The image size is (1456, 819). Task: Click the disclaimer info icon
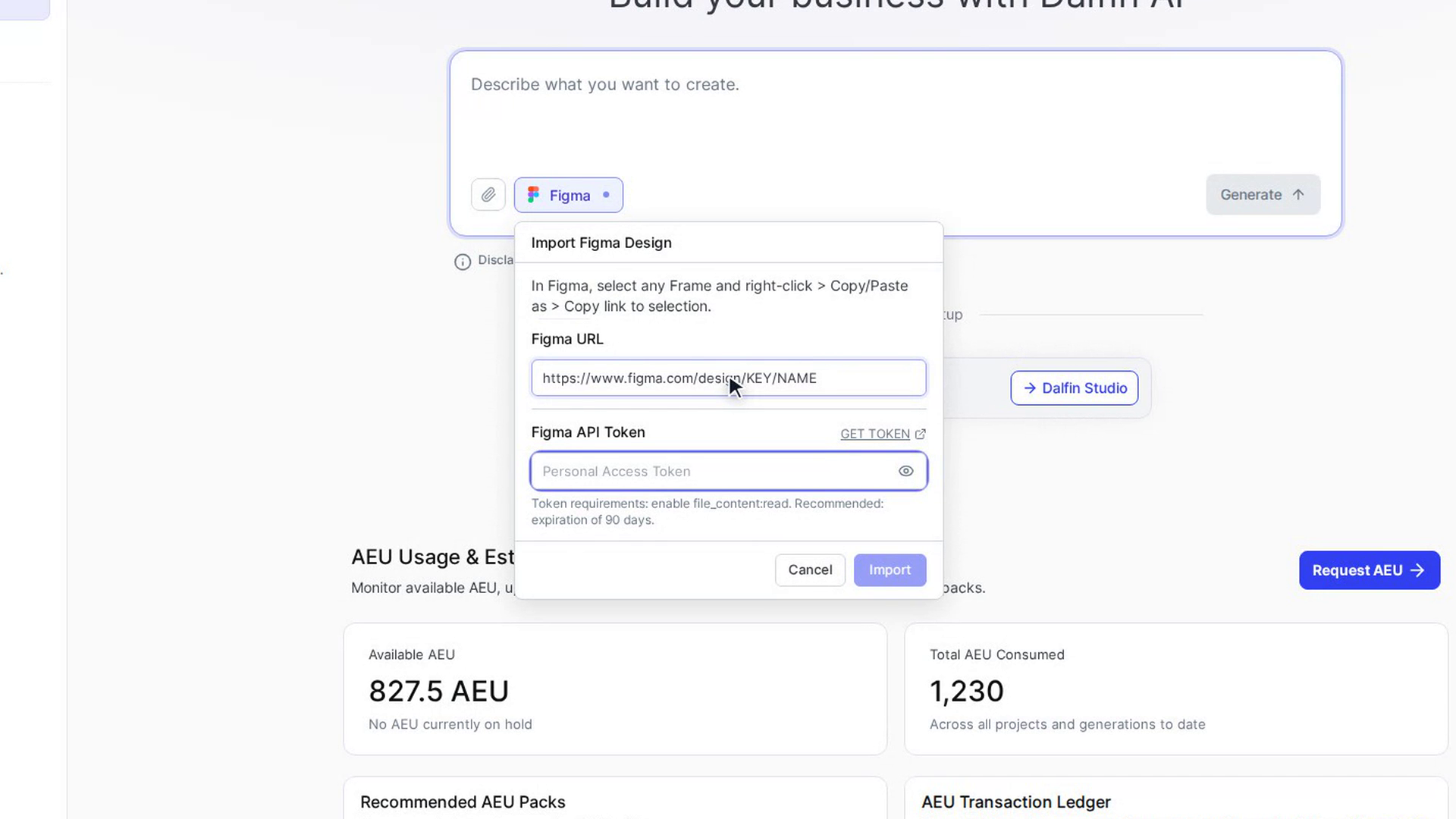click(463, 262)
